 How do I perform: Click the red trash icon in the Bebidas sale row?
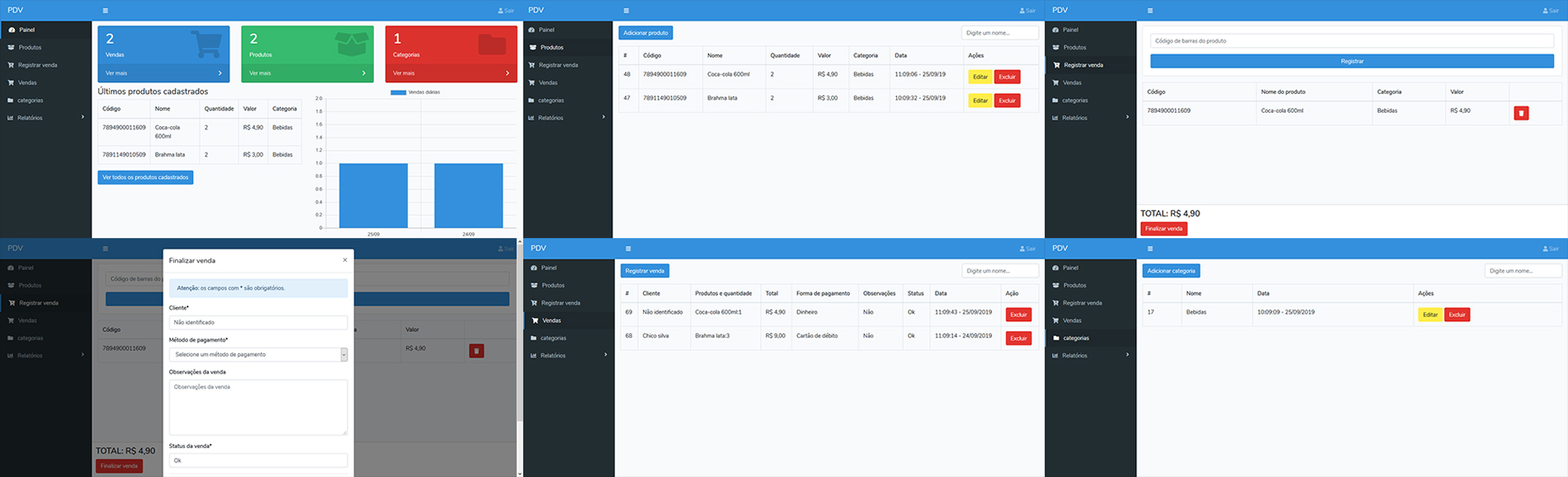coord(1521,114)
